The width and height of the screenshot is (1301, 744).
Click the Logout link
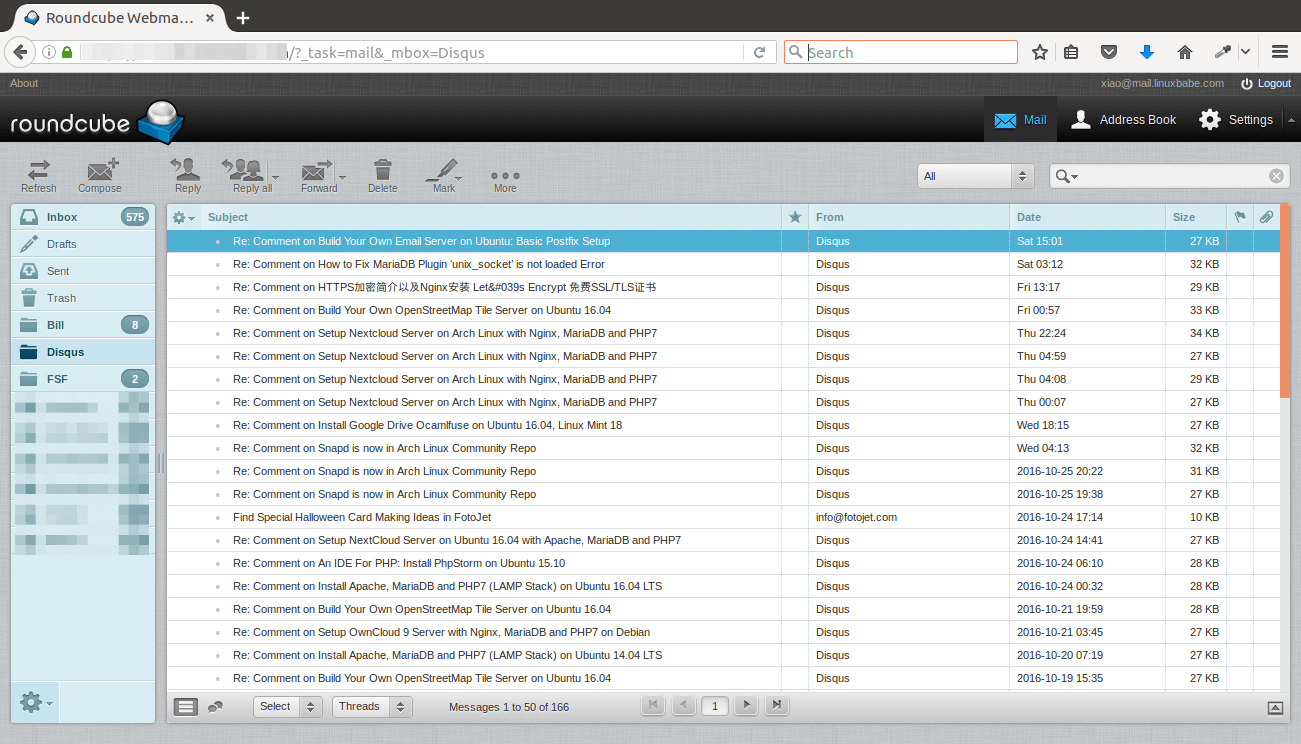click(x=1266, y=84)
